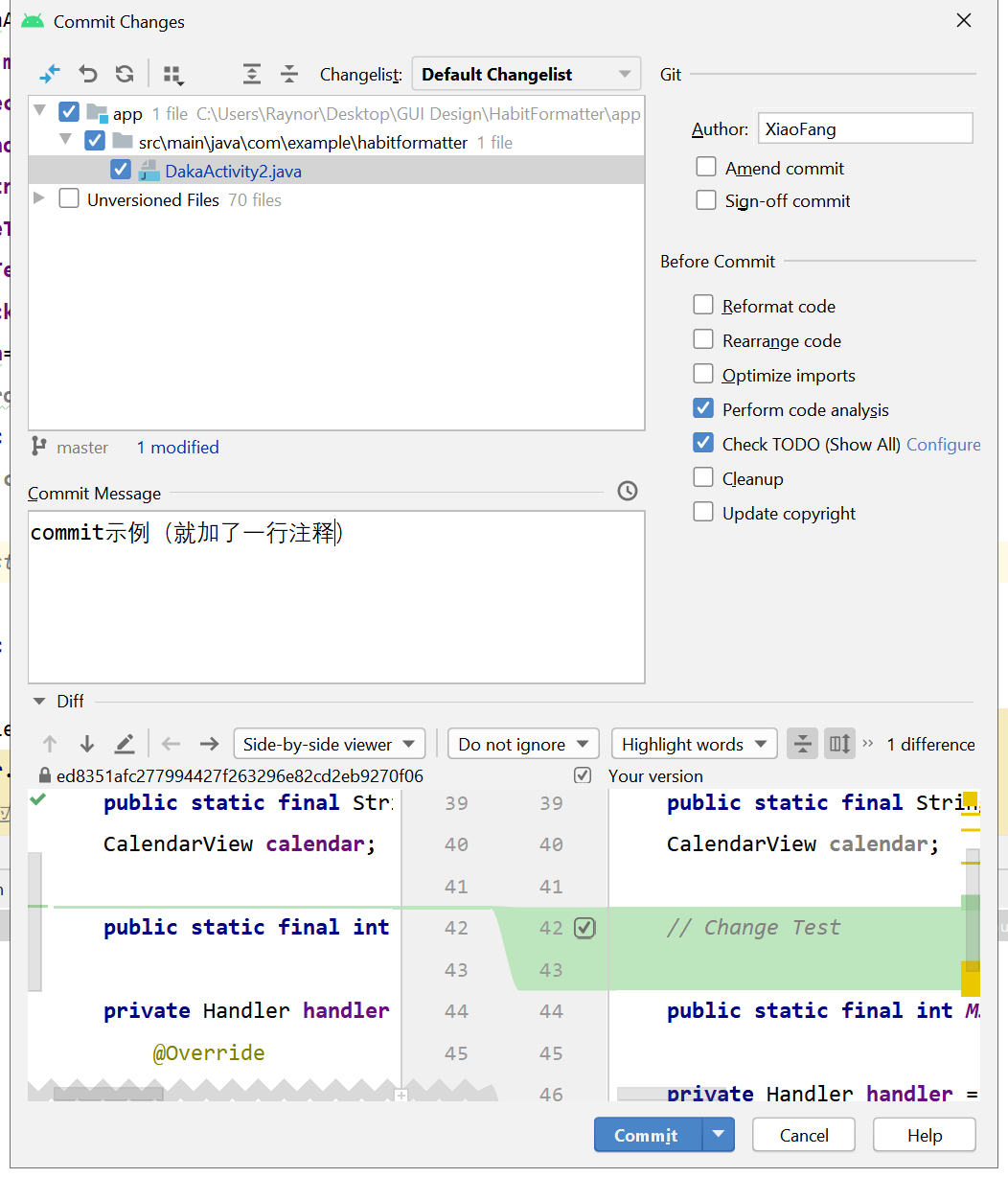Image resolution: width=1008 pixels, height=1178 pixels.
Task: Open the Group By icon menu
Action: [x=173, y=75]
